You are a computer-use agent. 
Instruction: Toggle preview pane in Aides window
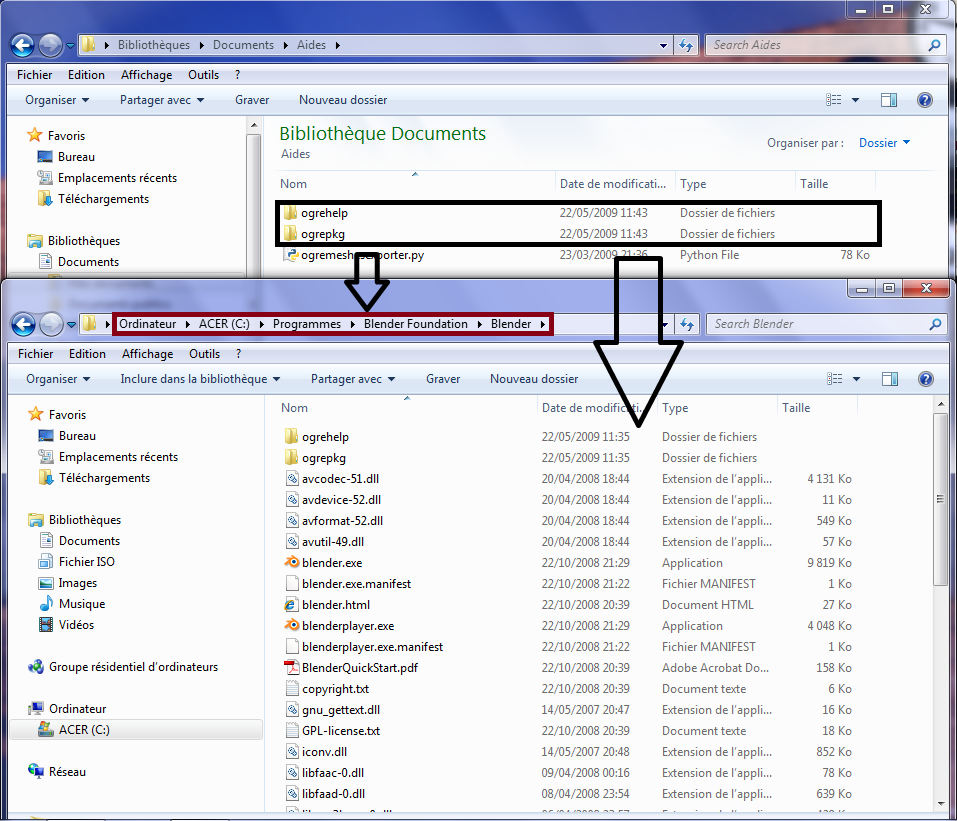(x=889, y=100)
